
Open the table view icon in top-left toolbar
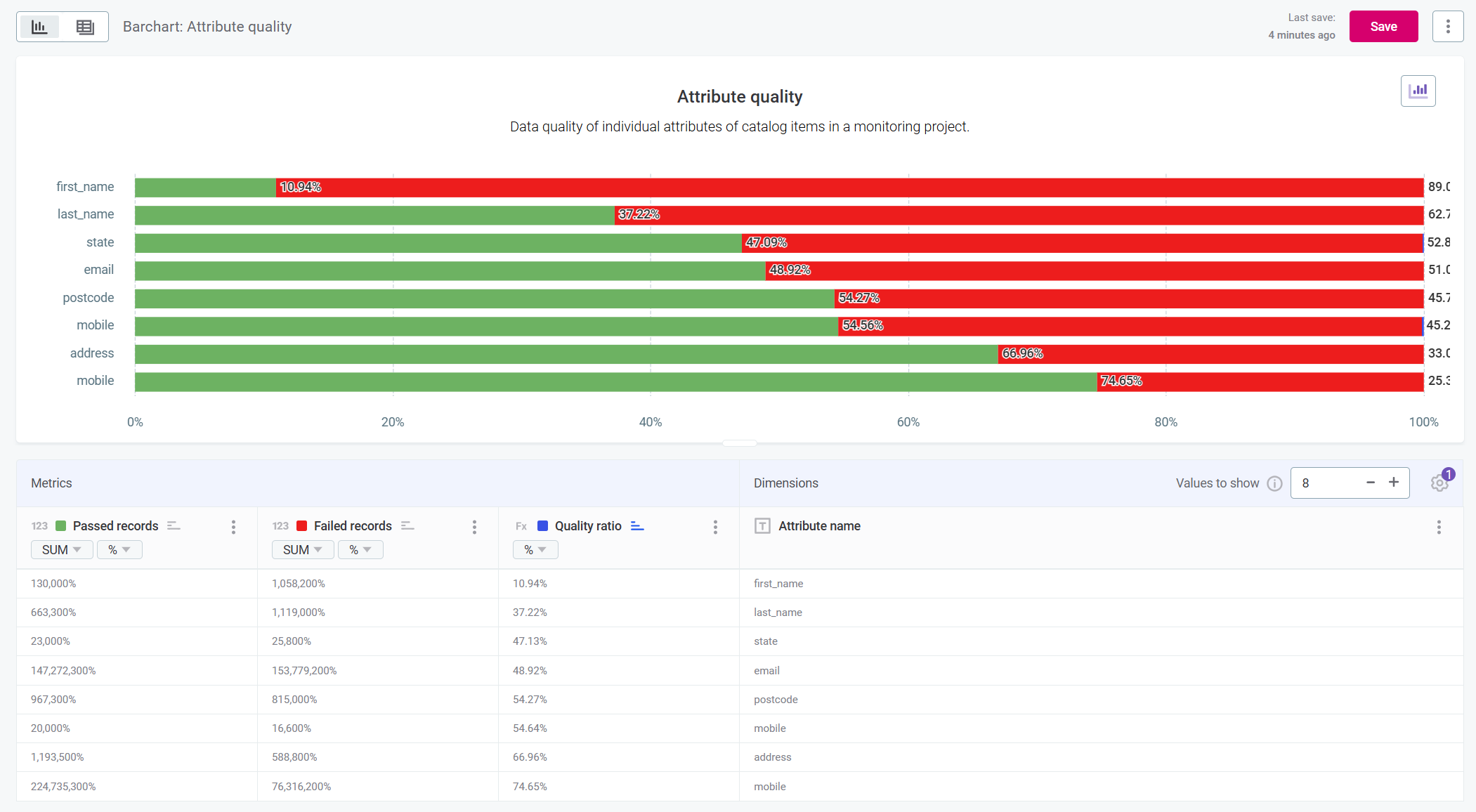(x=84, y=26)
